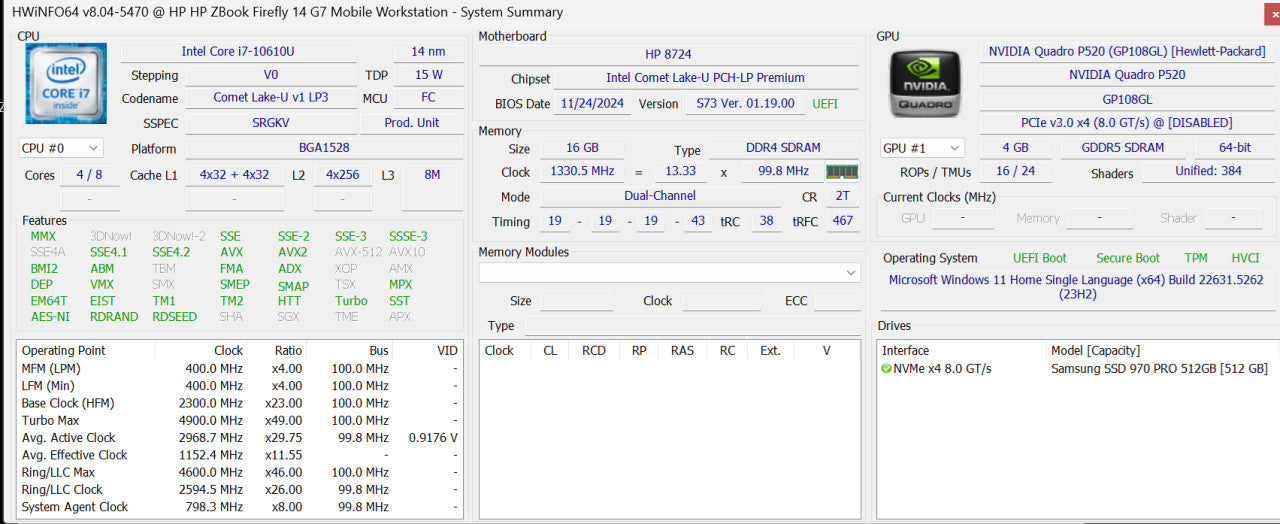Select the Cores value 4 / 8
The image size is (1280, 524).
[89, 175]
